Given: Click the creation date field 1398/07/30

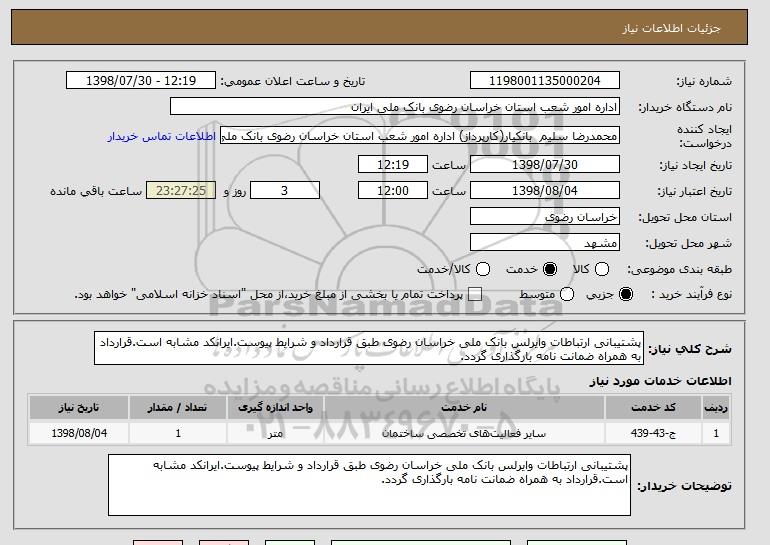Looking at the screenshot, I should (545, 164).
